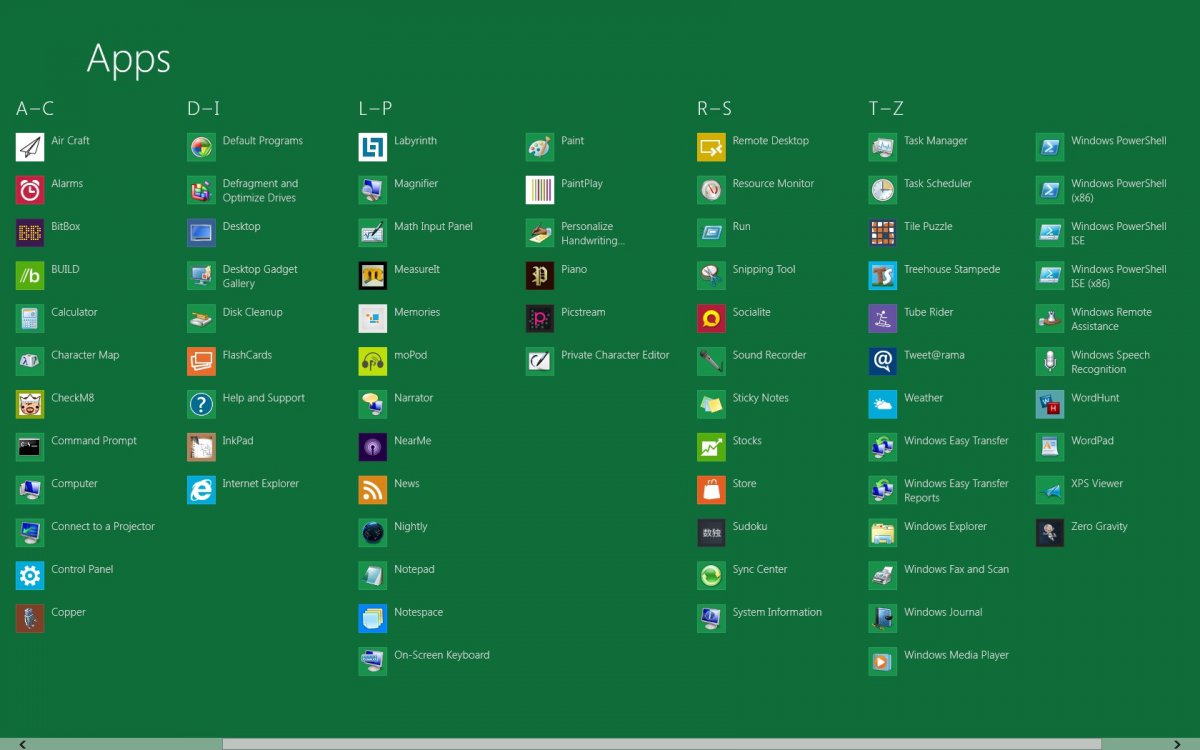Viewport: 1200px width, 750px height.
Task: Open the Disk Cleanup icon
Action: 201,319
